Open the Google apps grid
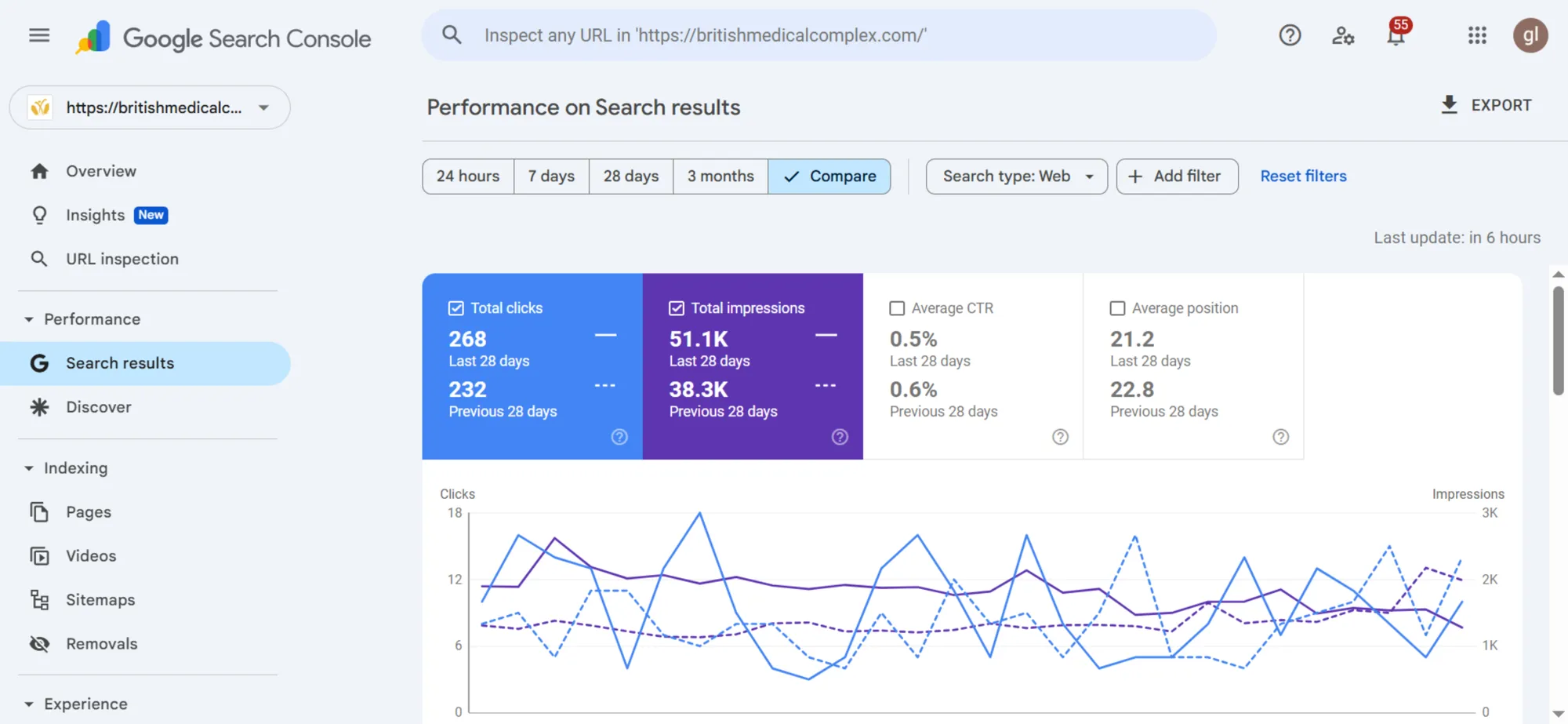The image size is (1568, 724). point(1477,35)
